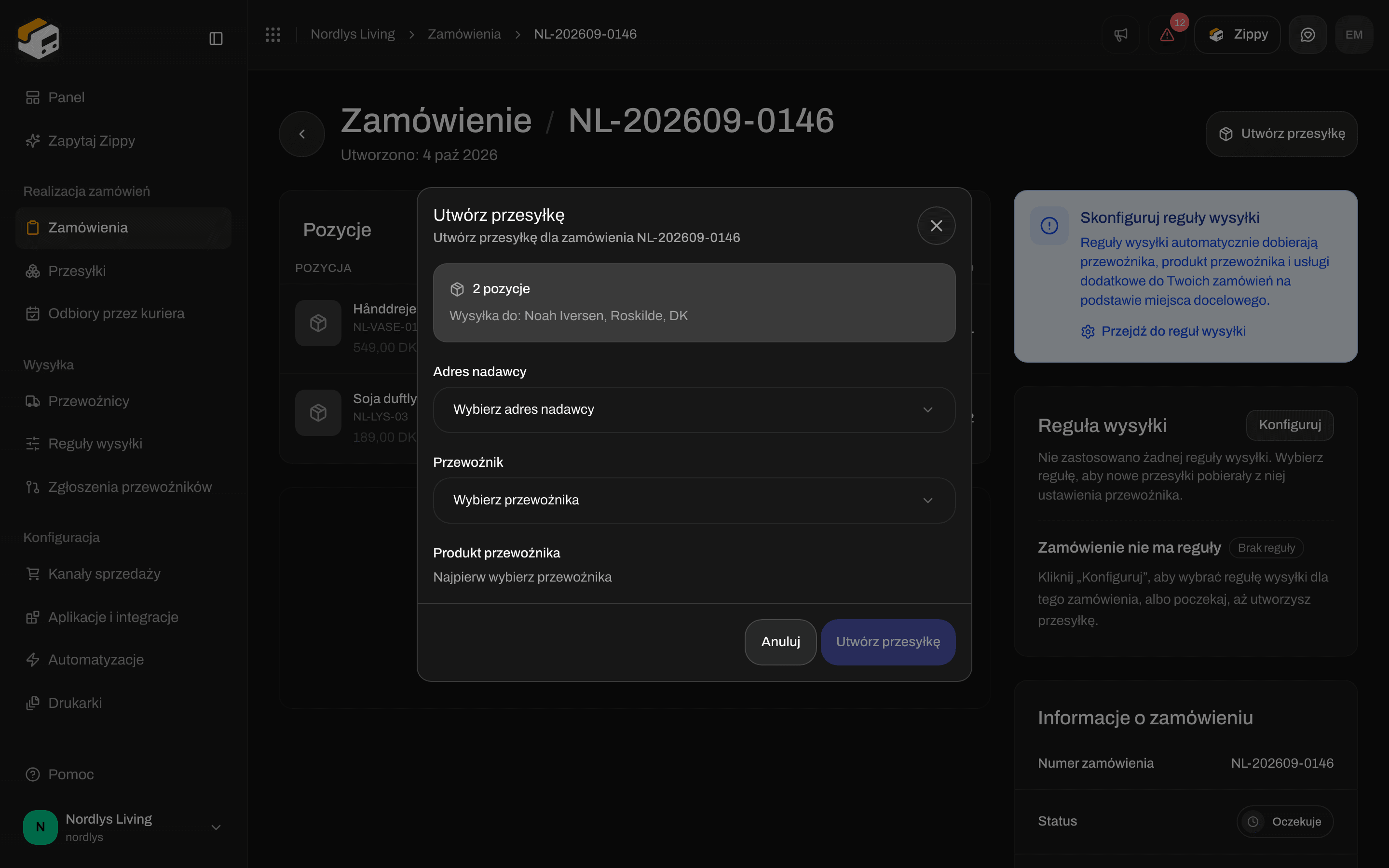The width and height of the screenshot is (1389, 868).
Task: Open the alerts warning icon with badge 12
Action: point(1167,34)
